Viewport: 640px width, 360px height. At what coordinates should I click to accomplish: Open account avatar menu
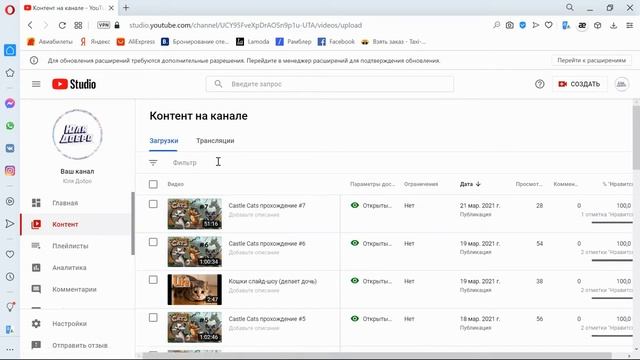click(622, 84)
